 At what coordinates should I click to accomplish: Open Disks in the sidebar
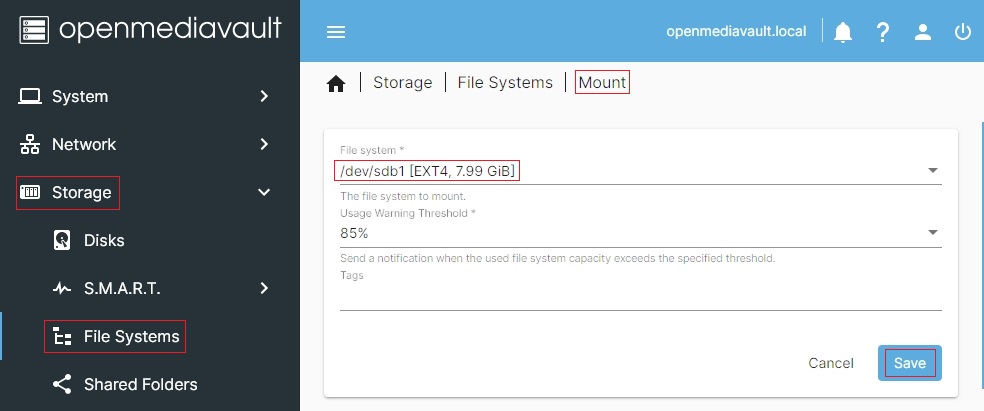(x=104, y=241)
